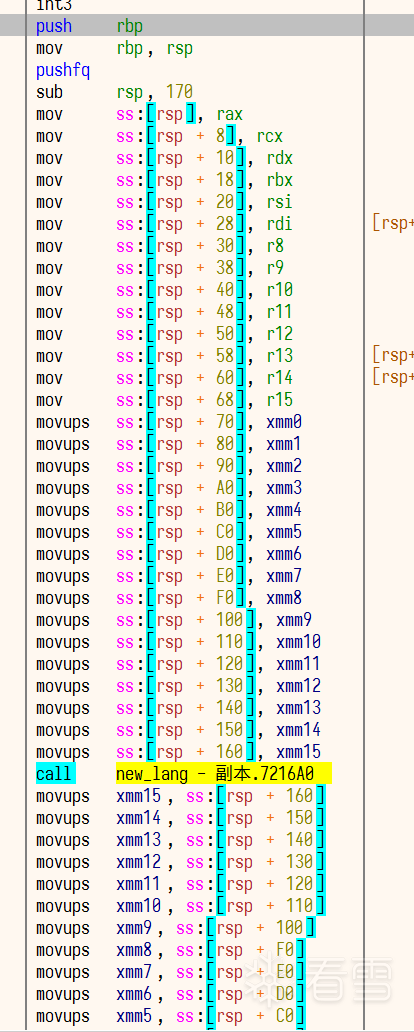Click the [rsp+ comment beside rdi line
This screenshot has height=1032, width=414.
393,224
